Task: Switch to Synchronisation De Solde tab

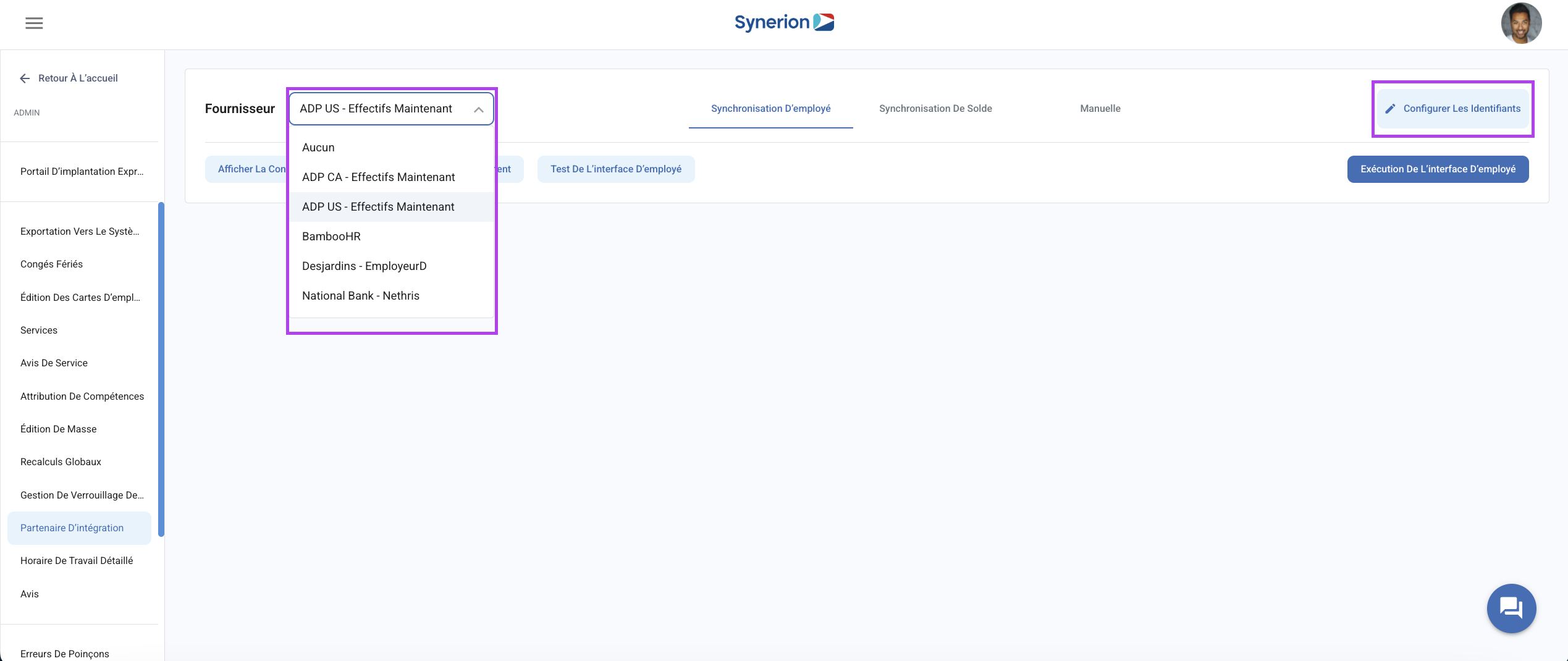Action: tap(935, 109)
